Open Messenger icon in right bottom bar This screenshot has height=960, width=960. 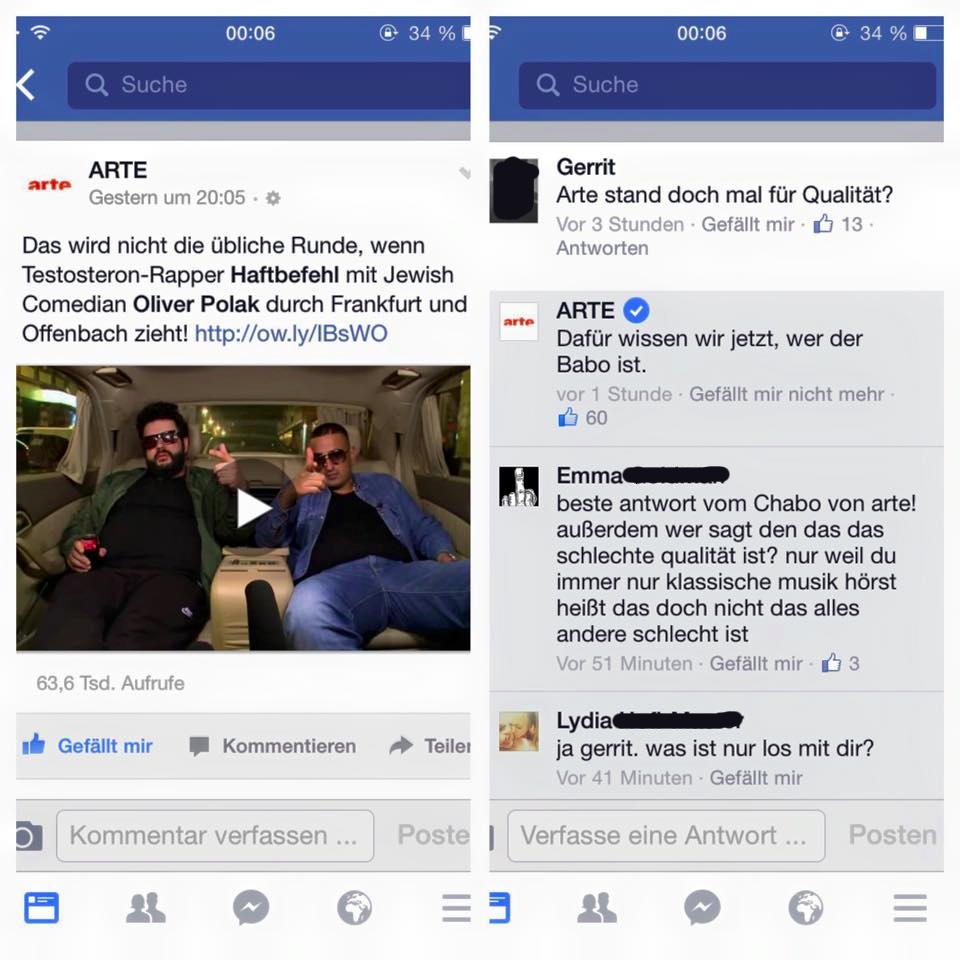tap(702, 907)
